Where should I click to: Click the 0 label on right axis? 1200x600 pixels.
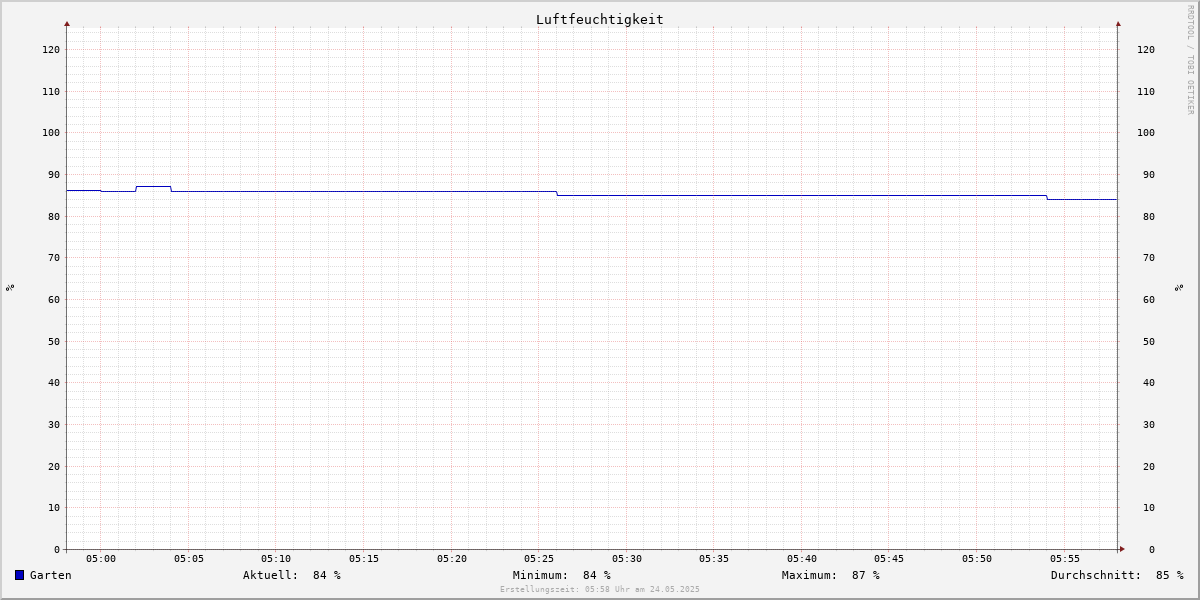pos(1152,549)
